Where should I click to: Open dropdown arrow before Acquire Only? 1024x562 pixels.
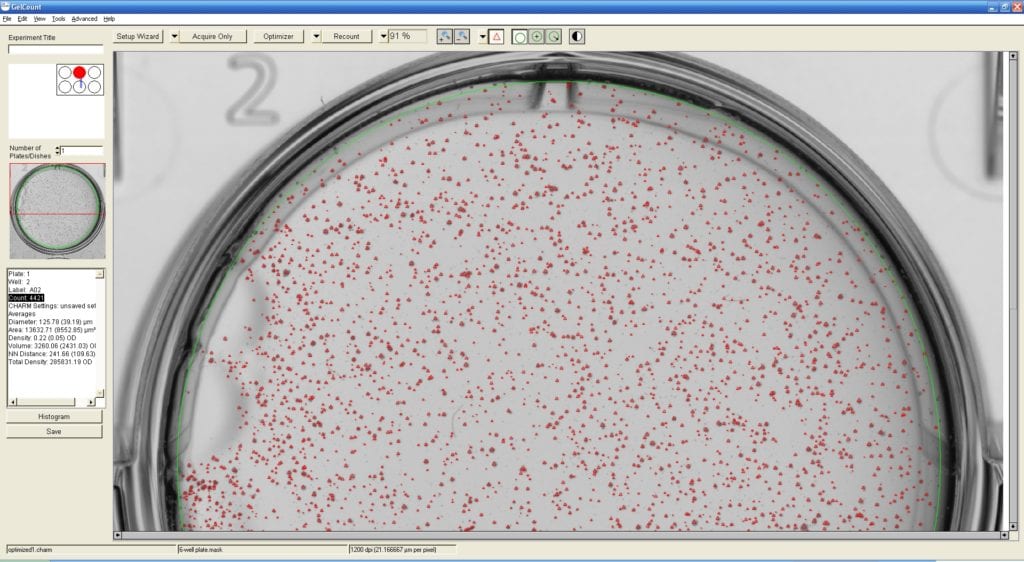pyautogui.click(x=174, y=36)
